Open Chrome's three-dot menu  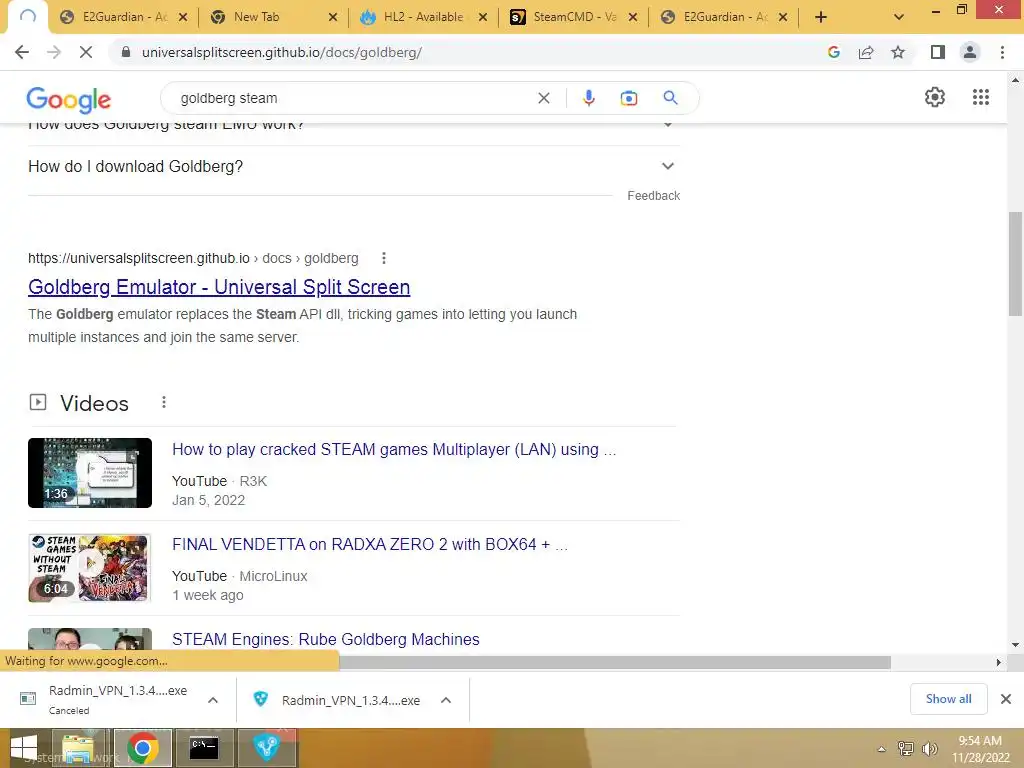pyautogui.click(x=1002, y=52)
